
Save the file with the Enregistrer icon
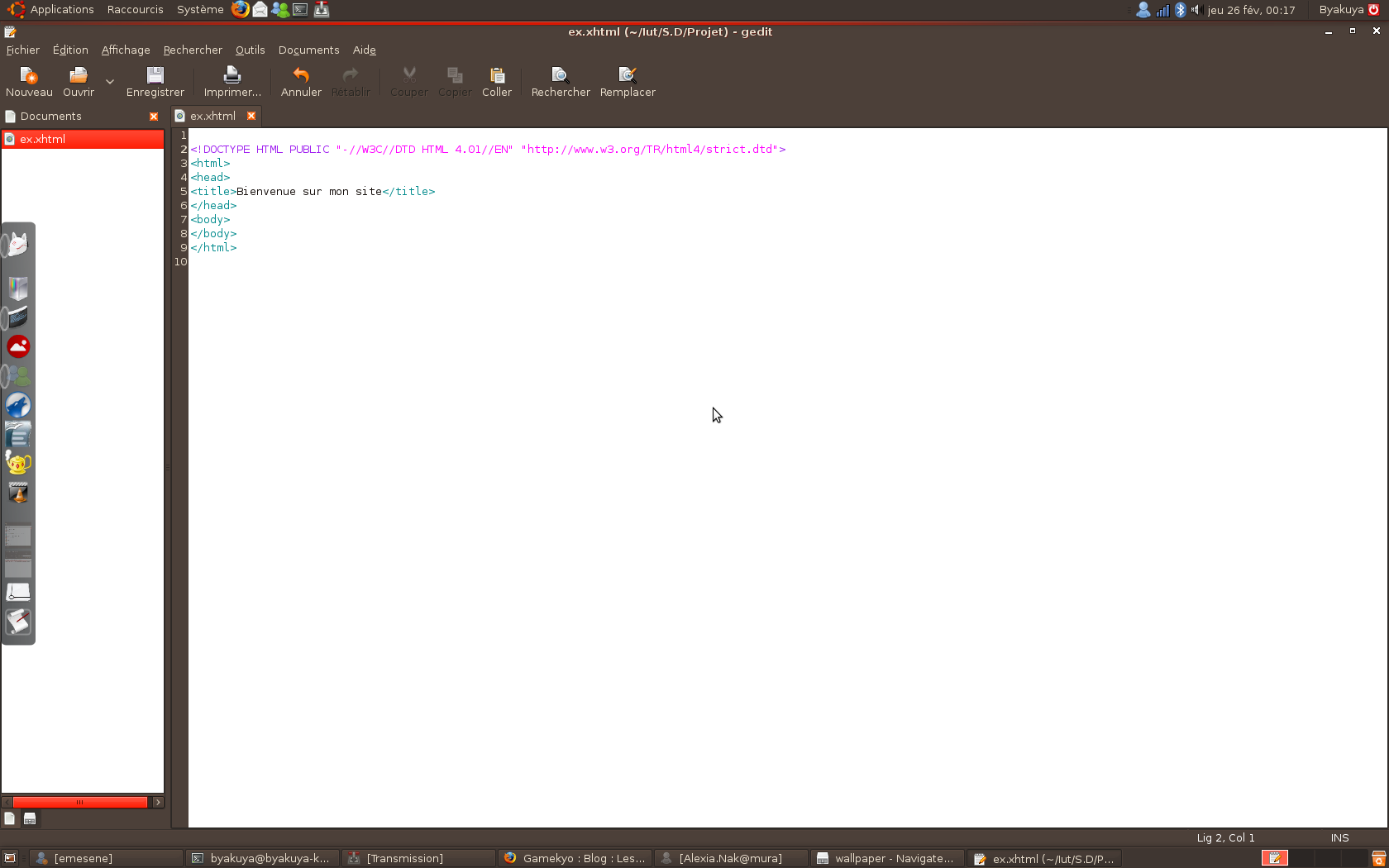tap(155, 75)
